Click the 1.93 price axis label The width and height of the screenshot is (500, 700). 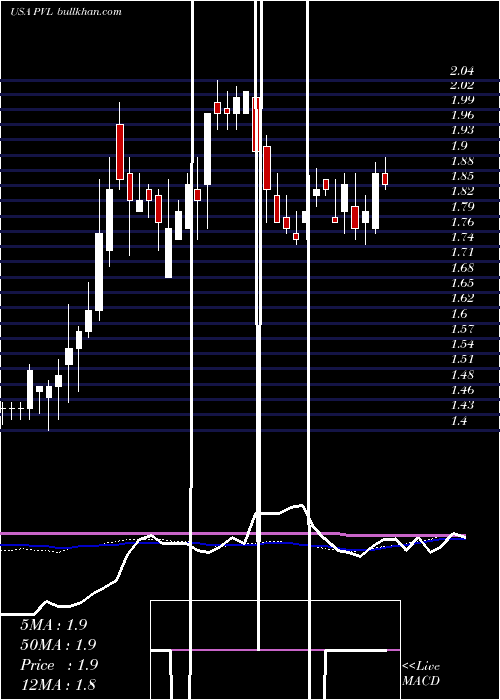(462, 131)
